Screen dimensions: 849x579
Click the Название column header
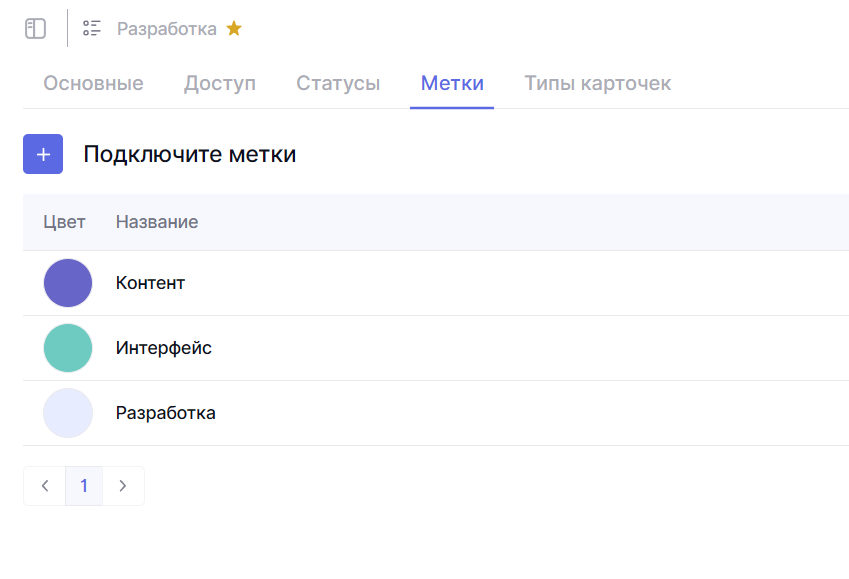[157, 222]
